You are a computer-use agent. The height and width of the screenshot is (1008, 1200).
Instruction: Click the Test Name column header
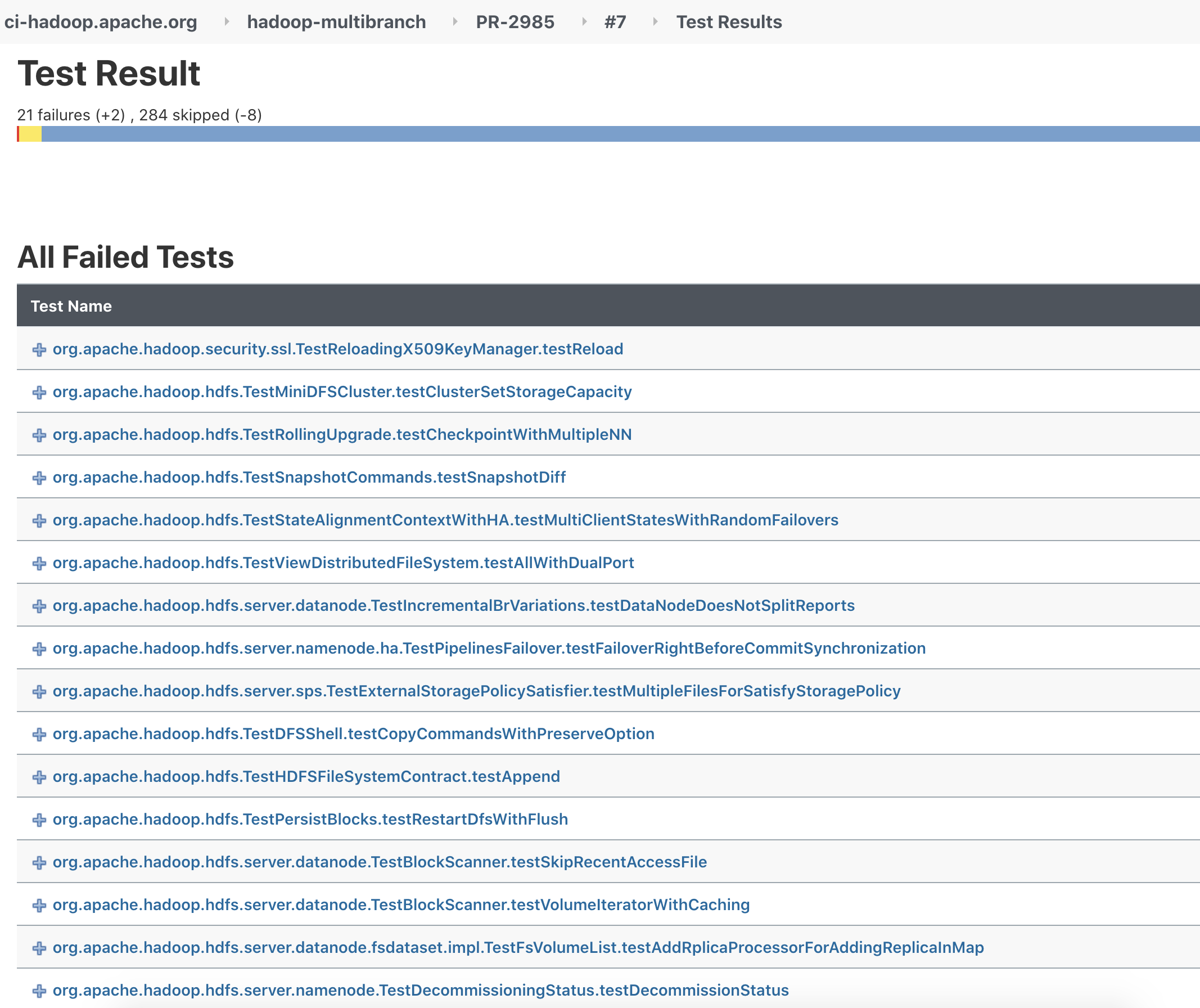71,306
